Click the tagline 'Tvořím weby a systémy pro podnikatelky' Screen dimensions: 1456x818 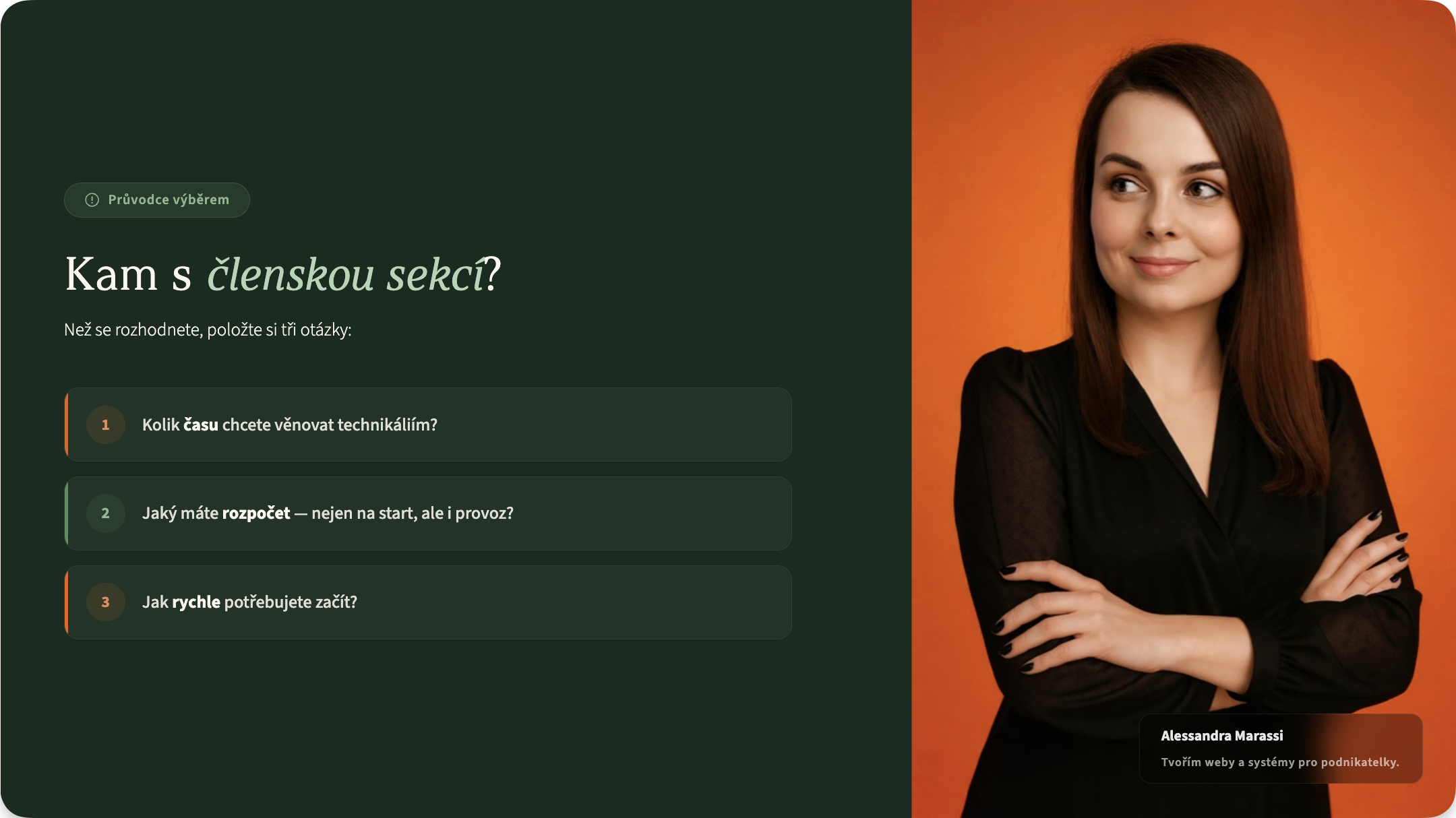[1280, 762]
